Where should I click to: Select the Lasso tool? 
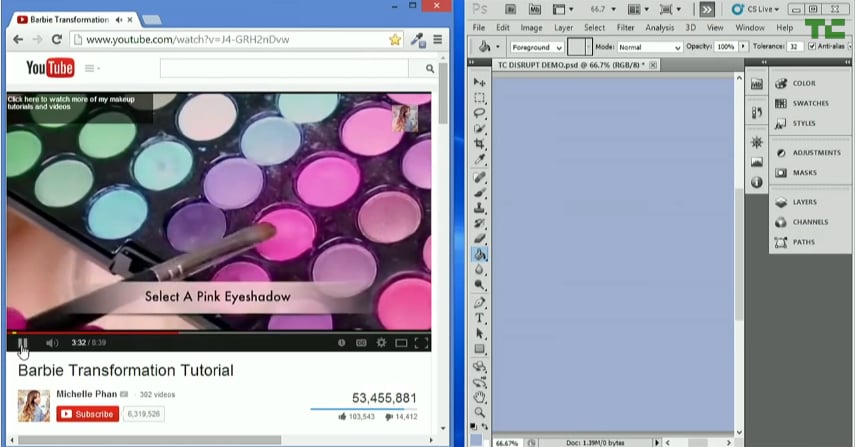coord(479,113)
